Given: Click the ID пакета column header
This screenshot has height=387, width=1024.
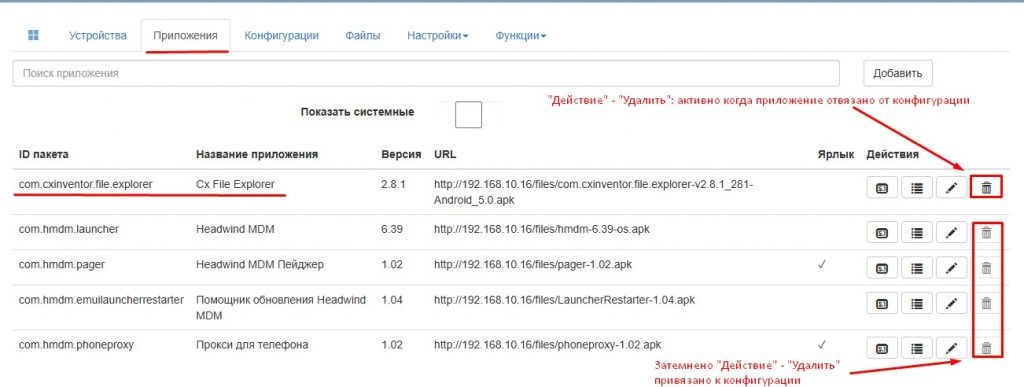Looking at the screenshot, I should pyautogui.click(x=43, y=155).
